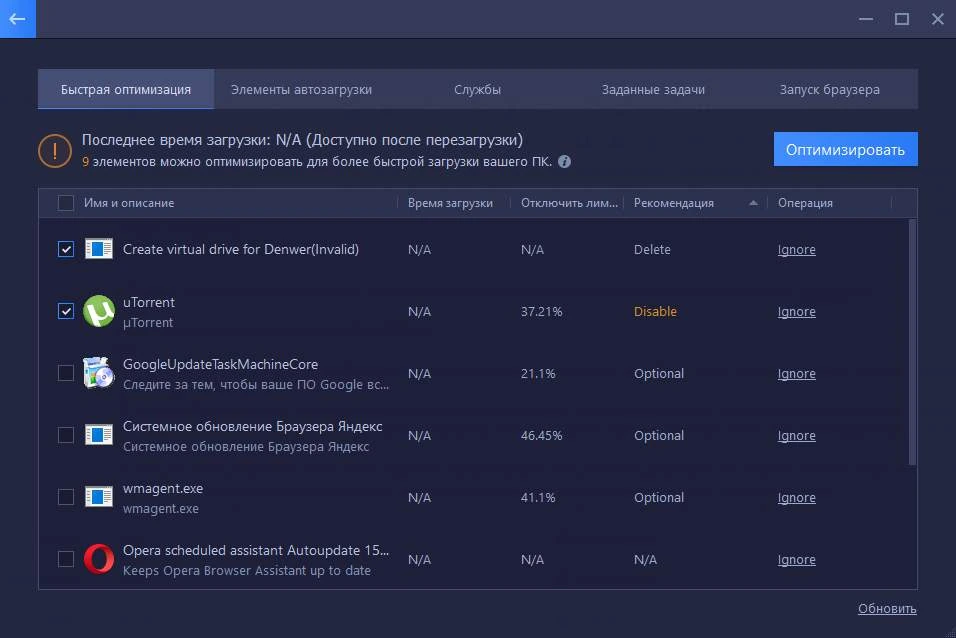Click the 'Create virtual drive for Denwer(Invalid)' name
Image resolution: width=956 pixels, height=638 pixels.
(x=241, y=249)
